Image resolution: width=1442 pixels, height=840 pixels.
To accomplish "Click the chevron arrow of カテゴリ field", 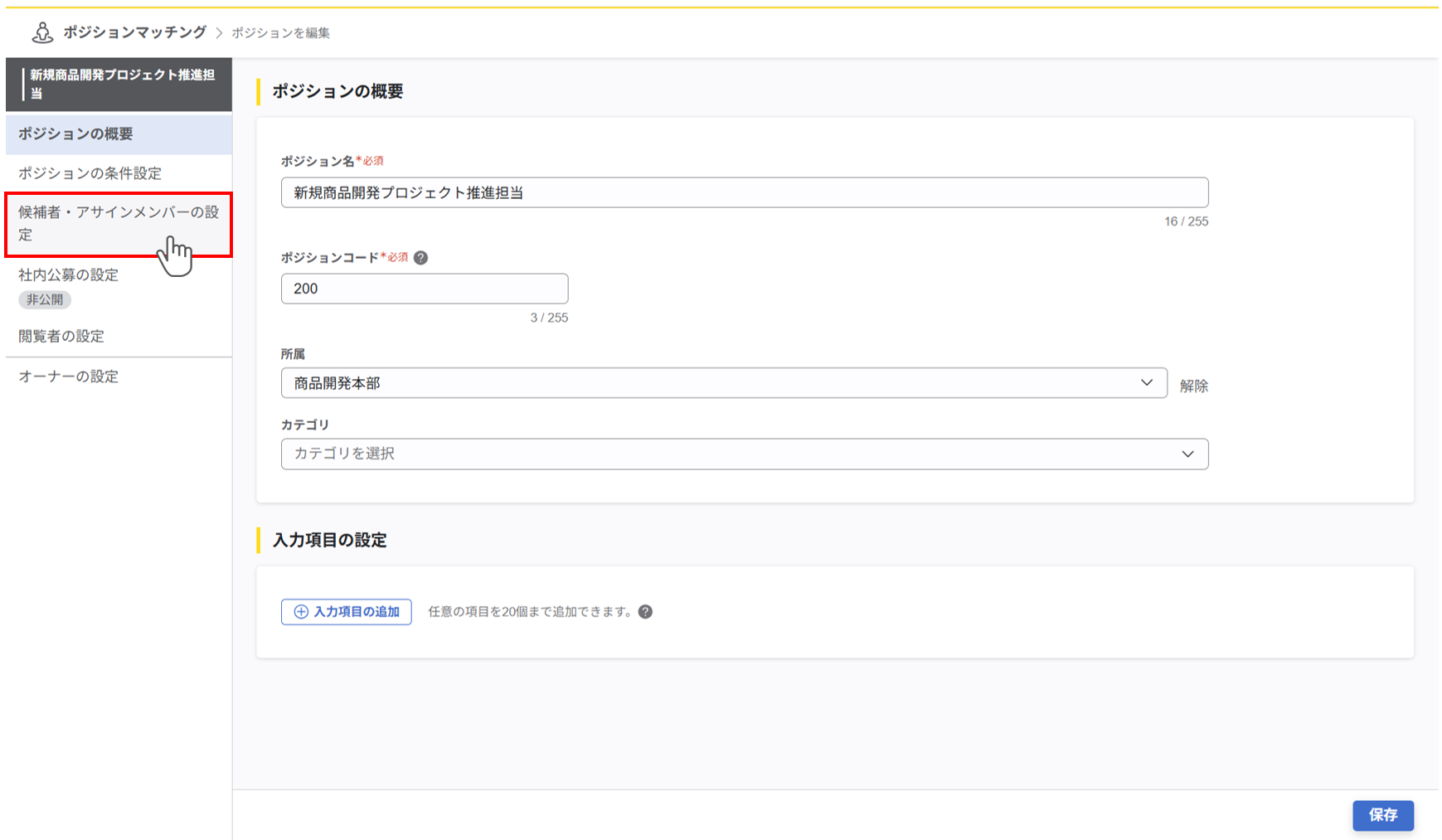I will 1187,454.
